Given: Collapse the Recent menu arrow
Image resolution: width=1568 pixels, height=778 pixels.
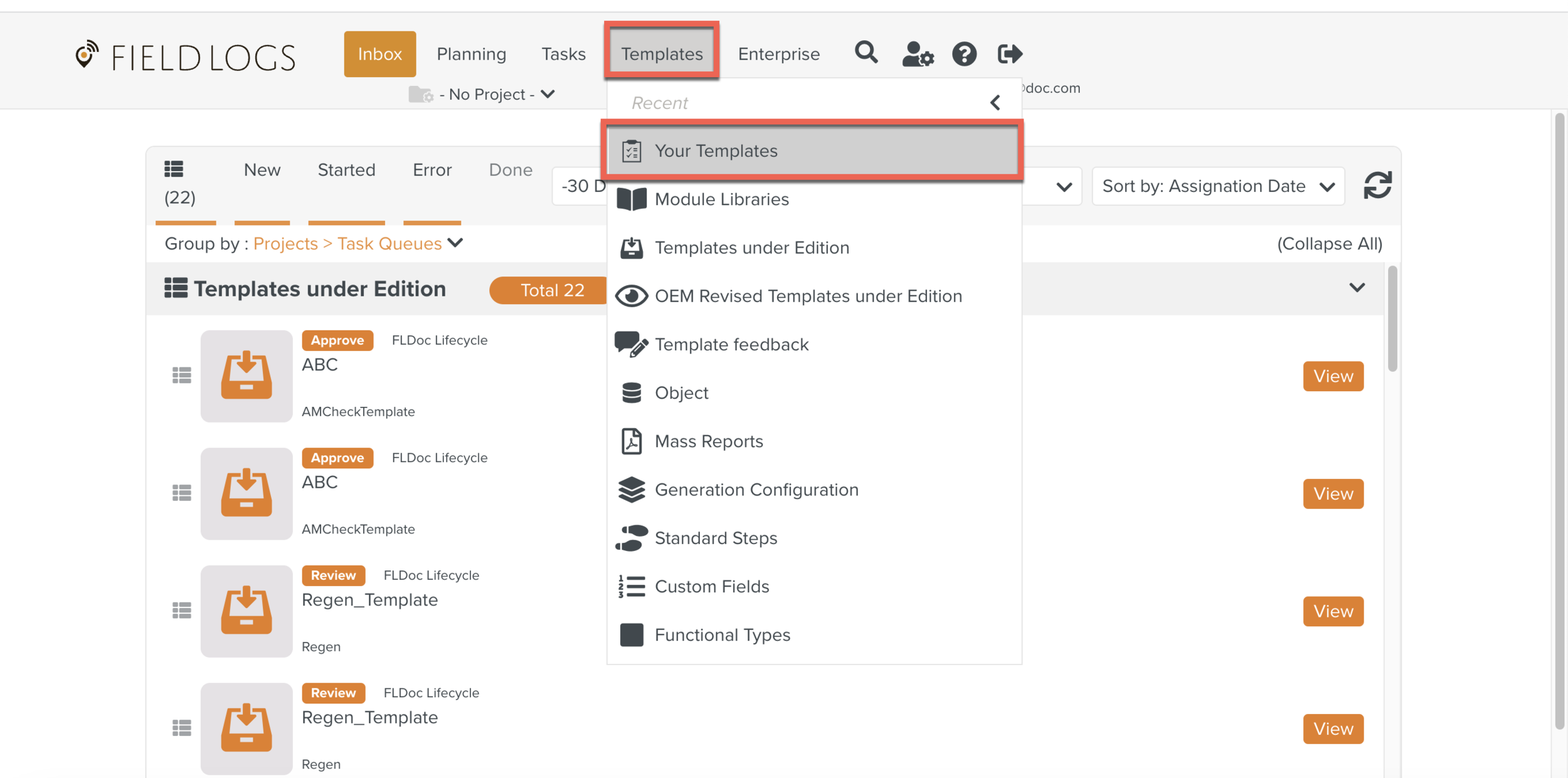Looking at the screenshot, I should point(995,102).
